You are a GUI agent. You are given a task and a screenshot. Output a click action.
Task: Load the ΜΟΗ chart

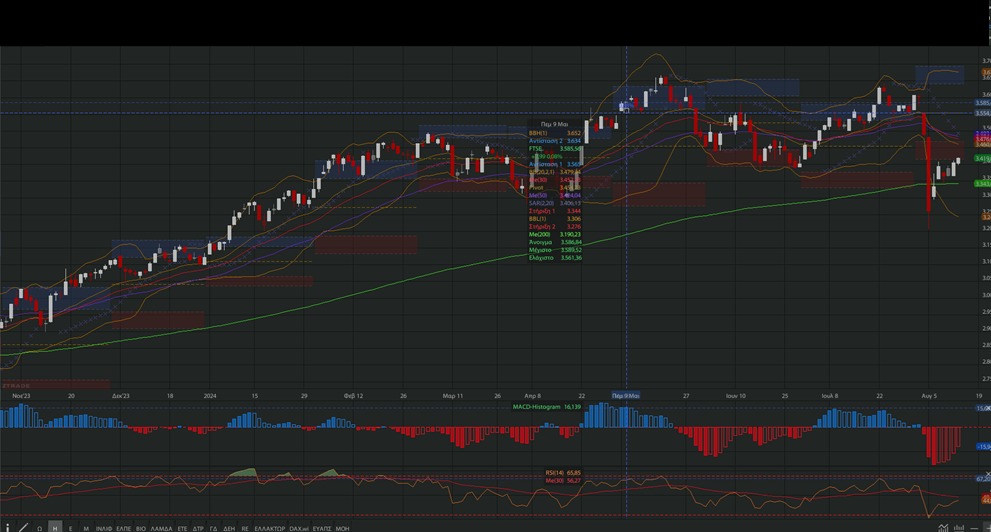click(342, 528)
